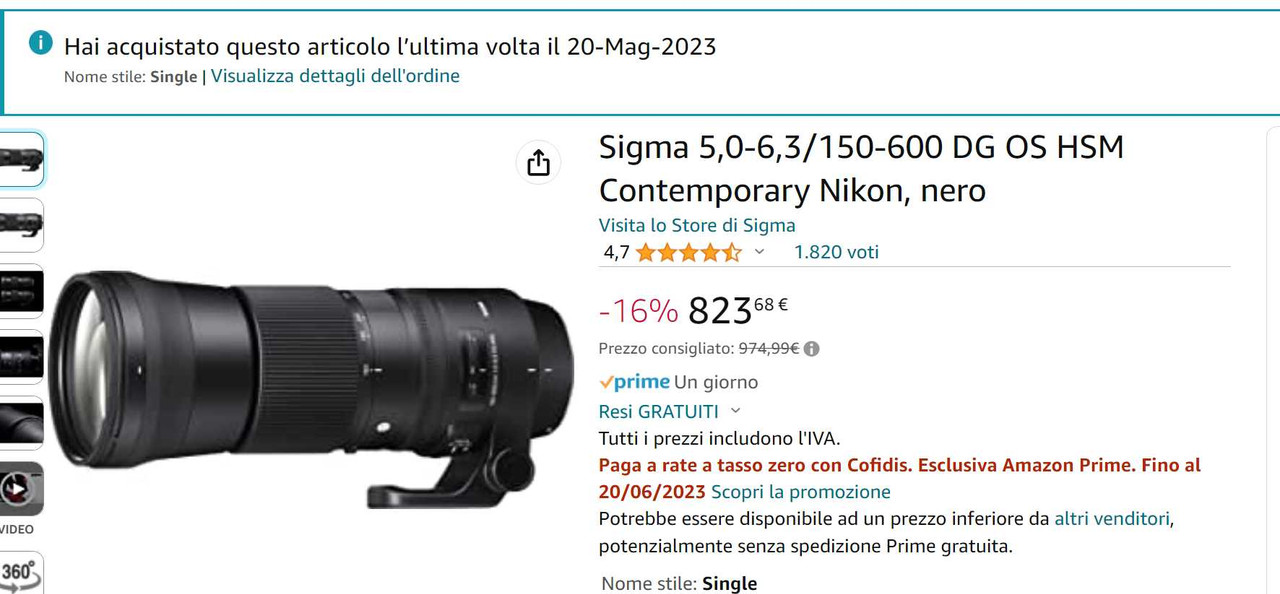Screen dimensions: 1280x594
Task: Click Scopri la promozione link
Action: coord(800,492)
